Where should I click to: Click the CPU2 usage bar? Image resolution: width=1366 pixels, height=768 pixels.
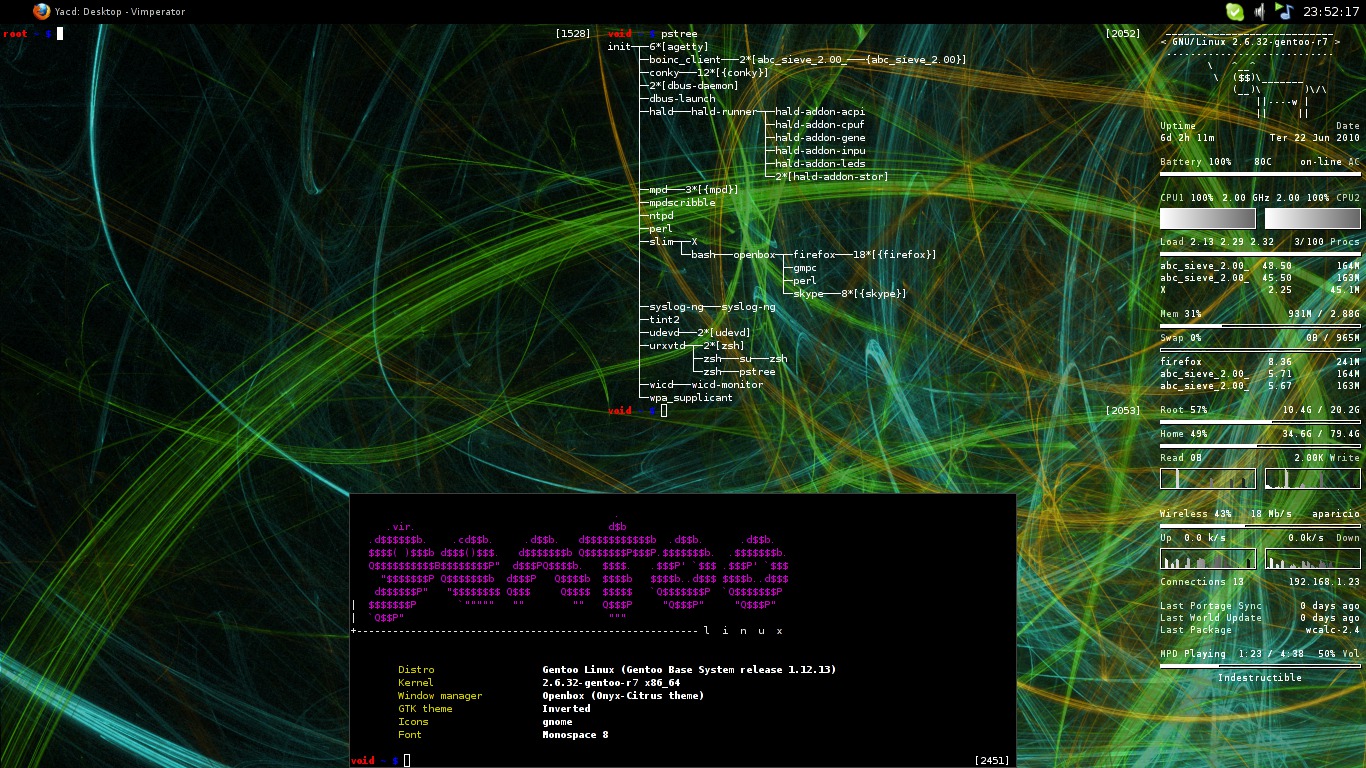pos(1312,218)
